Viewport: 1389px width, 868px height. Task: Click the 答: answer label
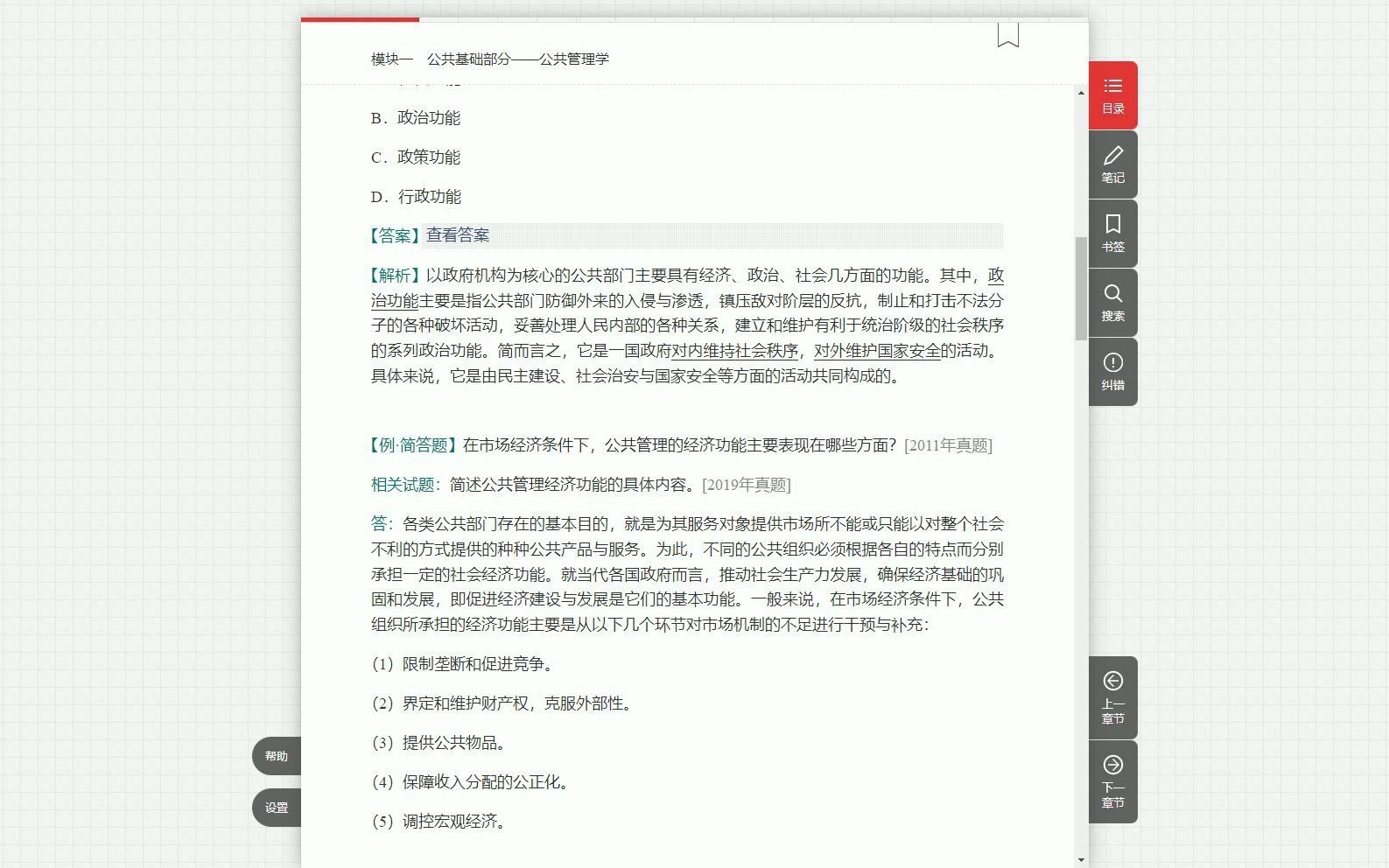(382, 524)
